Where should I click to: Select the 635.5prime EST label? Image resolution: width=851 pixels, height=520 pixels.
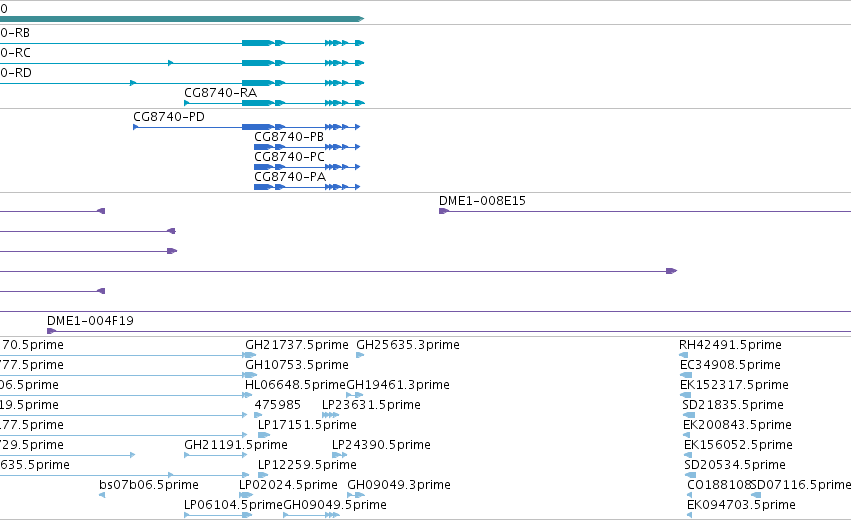(35, 465)
